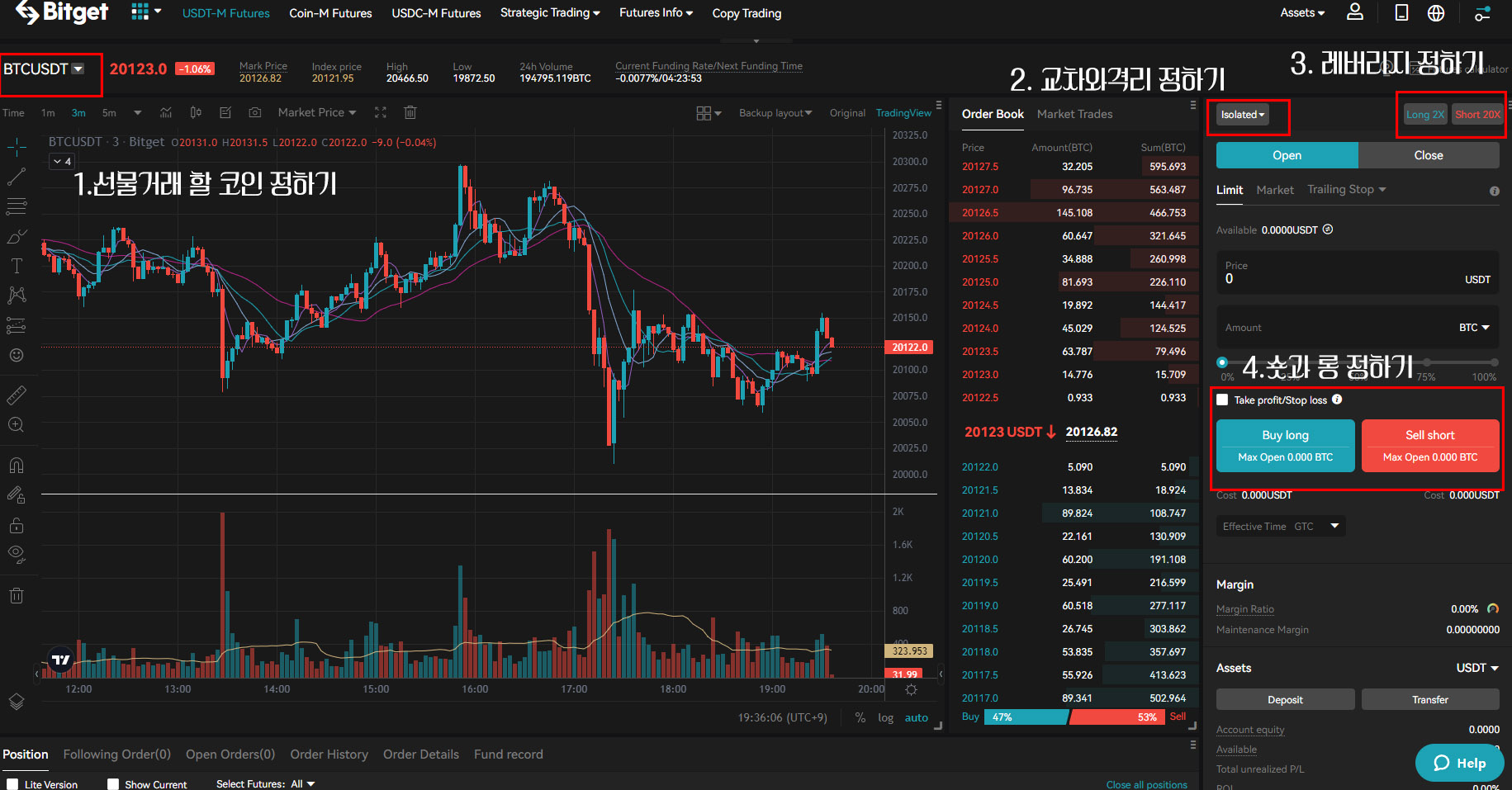Toggle auto scale on chart
Screen dimensions: 1512x790
[x=916, y=717]
